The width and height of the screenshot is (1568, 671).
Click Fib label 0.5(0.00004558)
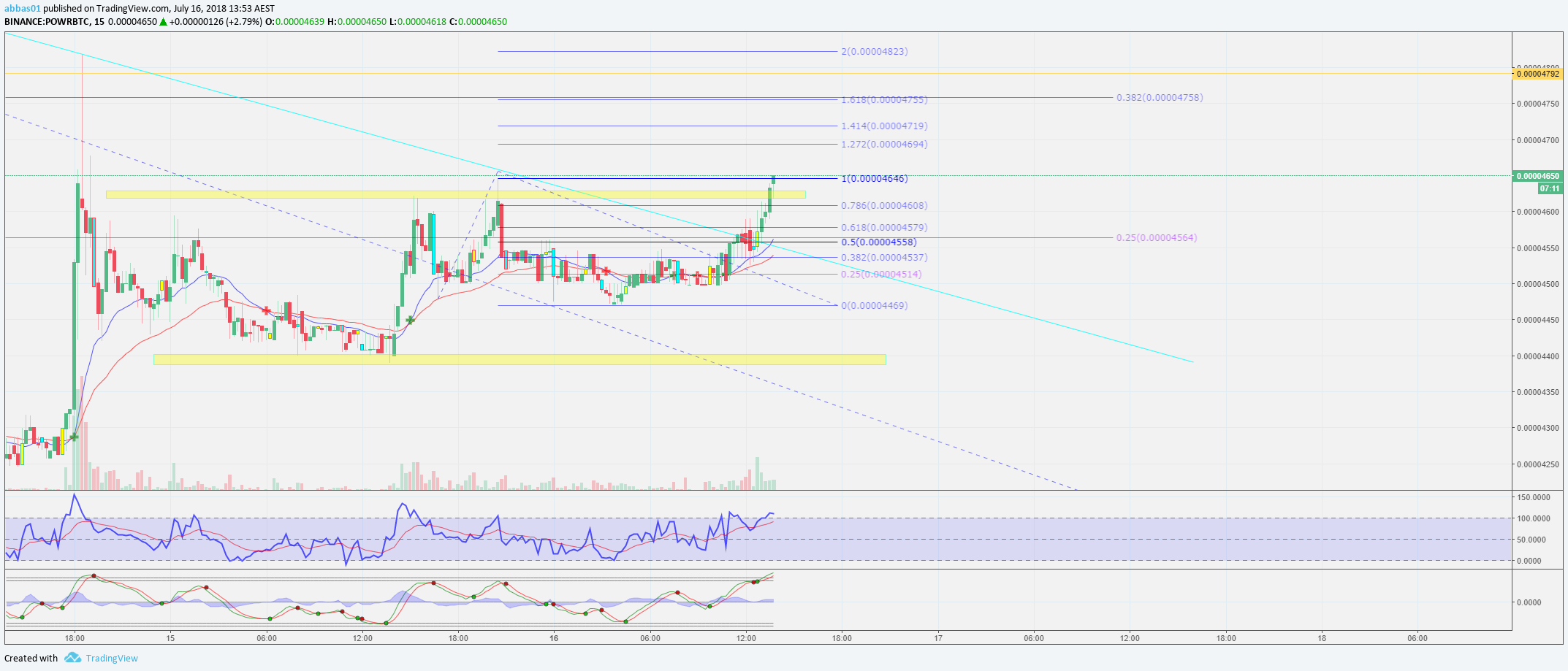pyautogui.click(x=878, y=242)
